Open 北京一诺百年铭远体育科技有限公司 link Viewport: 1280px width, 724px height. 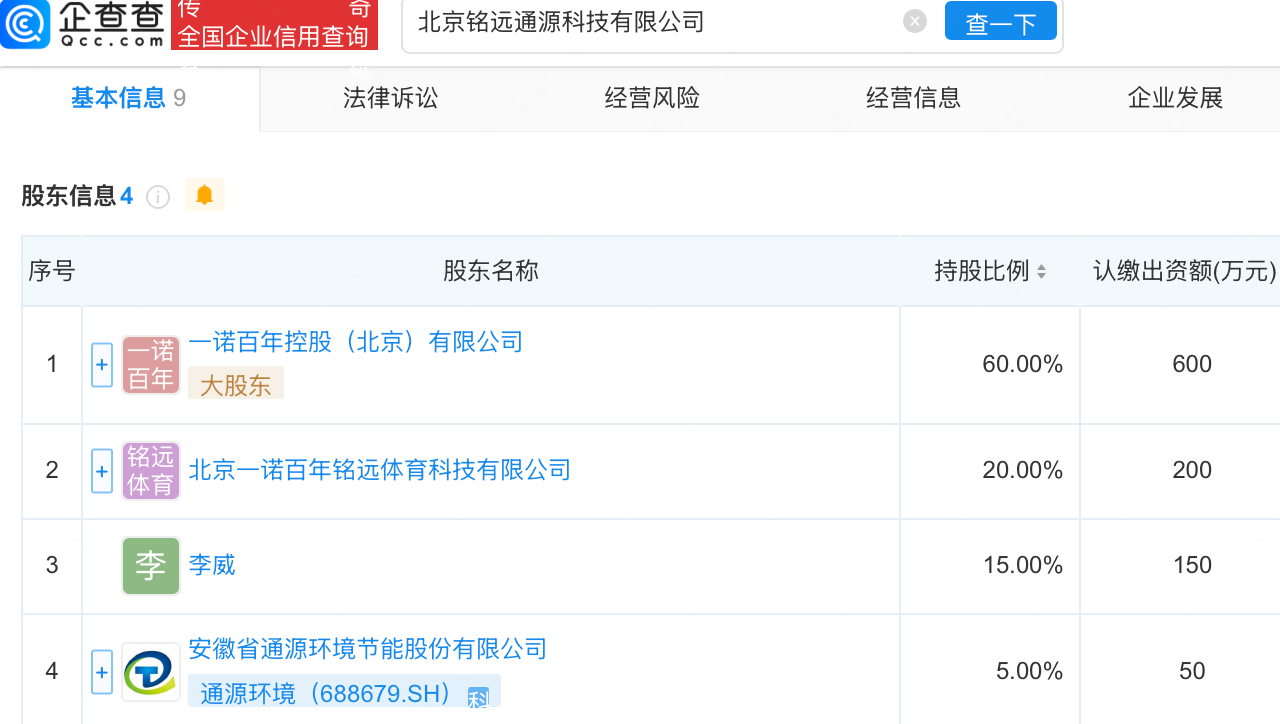(x=380, y=469)
